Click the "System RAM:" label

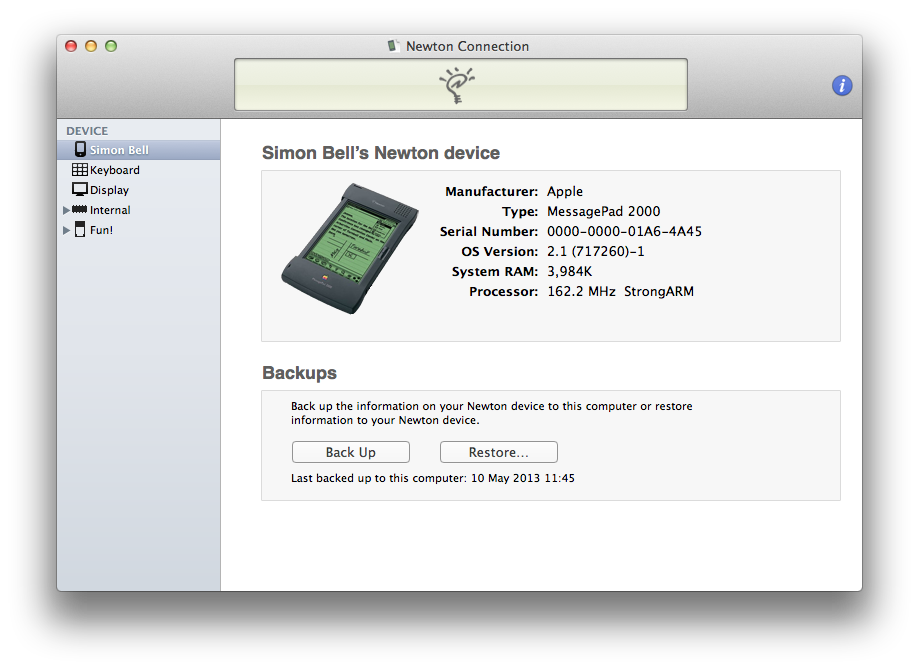495,271
